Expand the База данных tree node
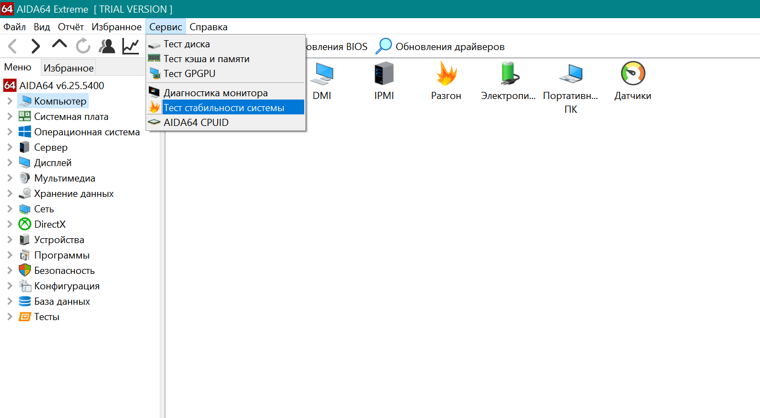The height and width of the screenshot is (418, 760). (10, 301)
